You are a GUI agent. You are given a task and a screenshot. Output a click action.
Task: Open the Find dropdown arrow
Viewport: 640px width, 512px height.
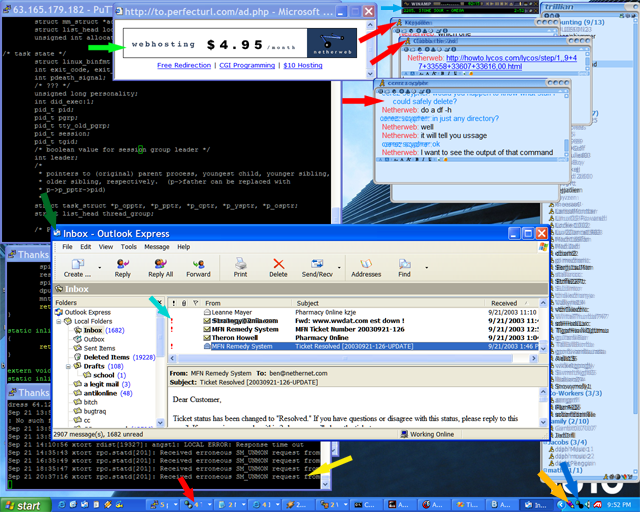pyautogui.click(x=427, y=268)
